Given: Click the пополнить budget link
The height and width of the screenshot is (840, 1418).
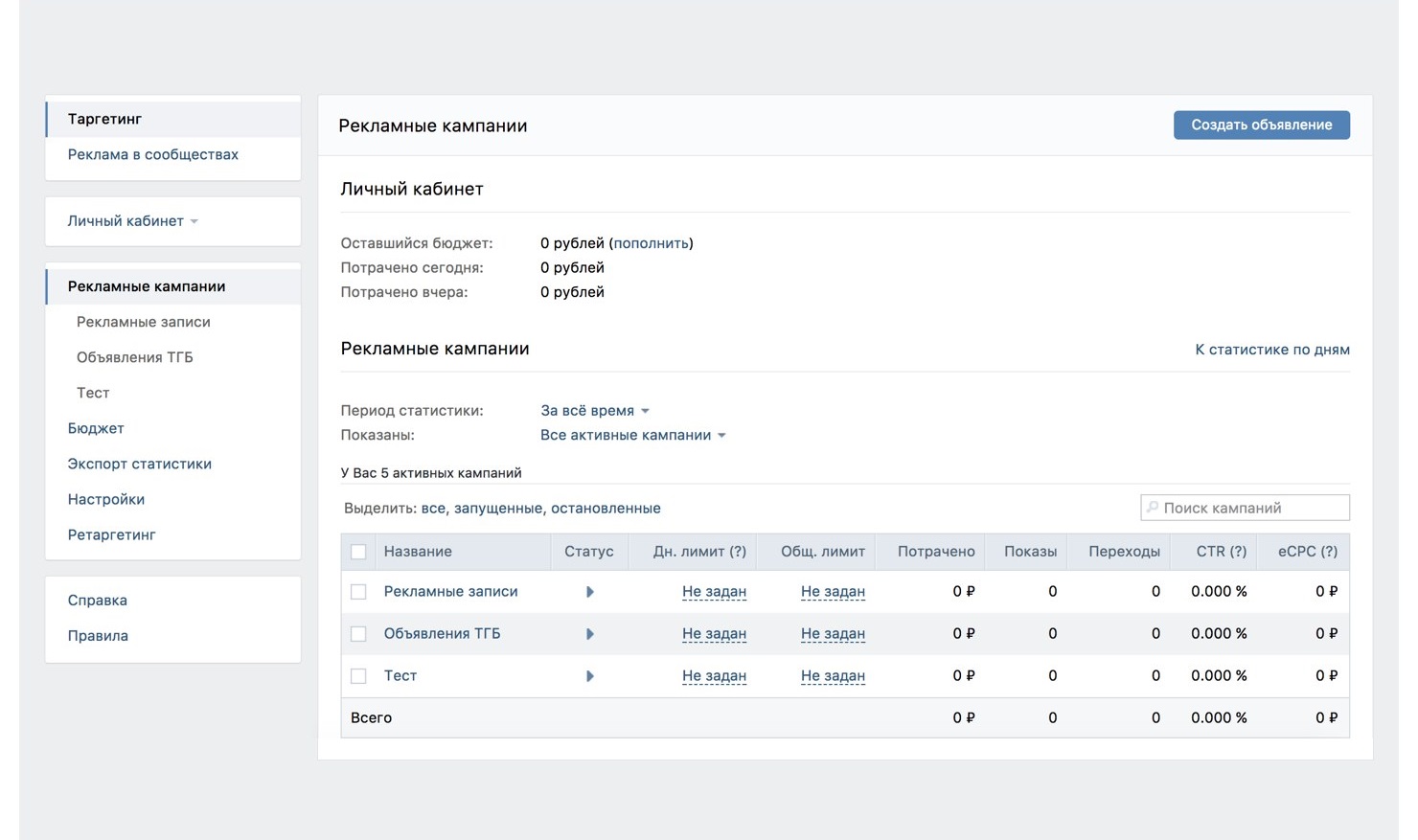Looking at the screenshot, I should [x=651, y=243].
